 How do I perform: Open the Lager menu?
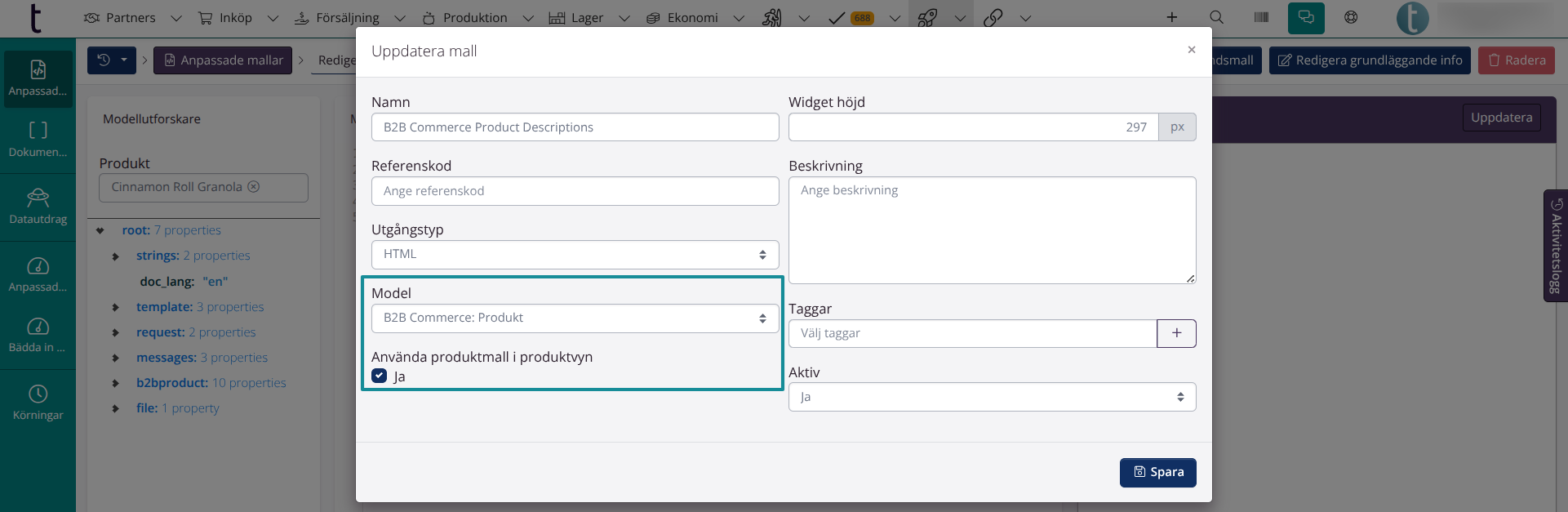586,18
